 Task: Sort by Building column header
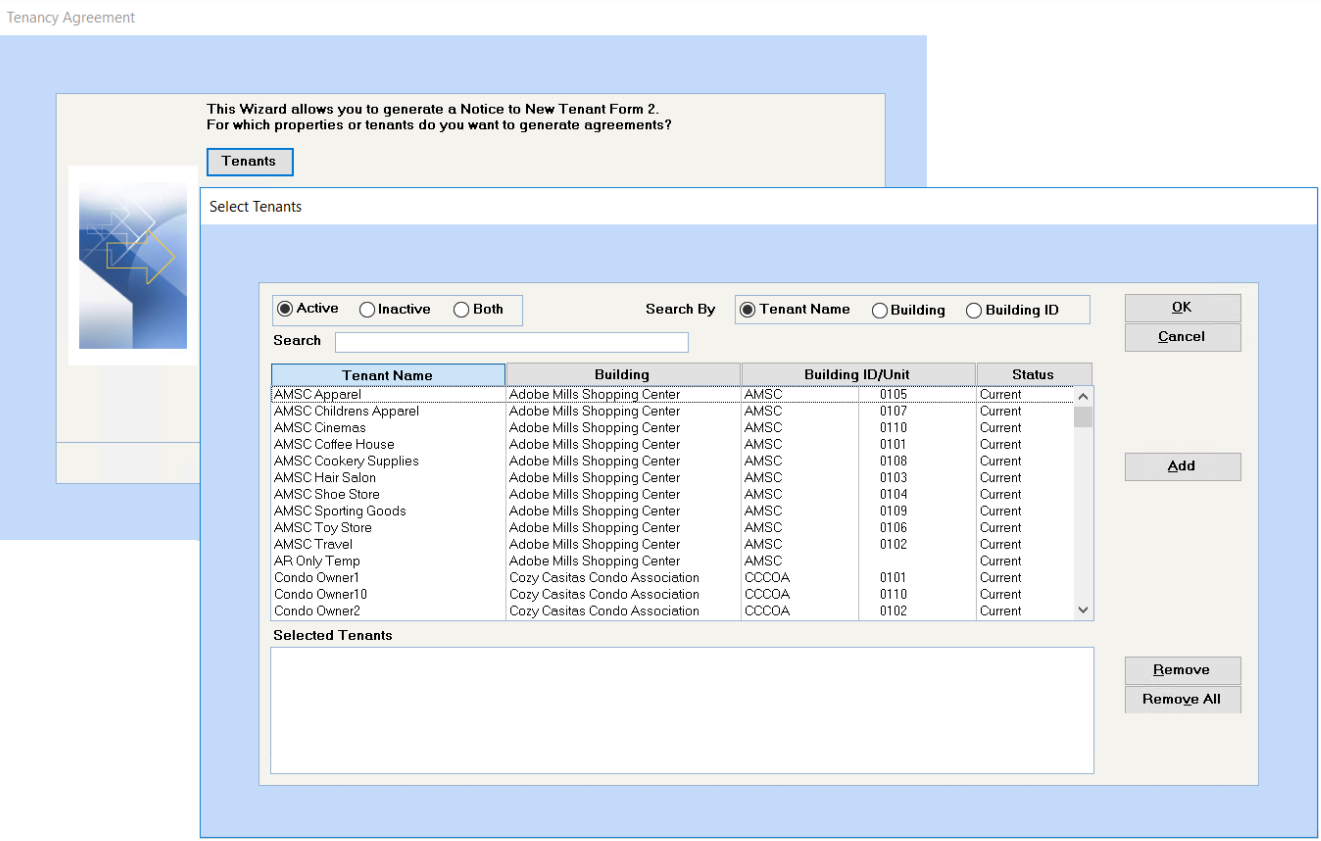tap(622, 375)
